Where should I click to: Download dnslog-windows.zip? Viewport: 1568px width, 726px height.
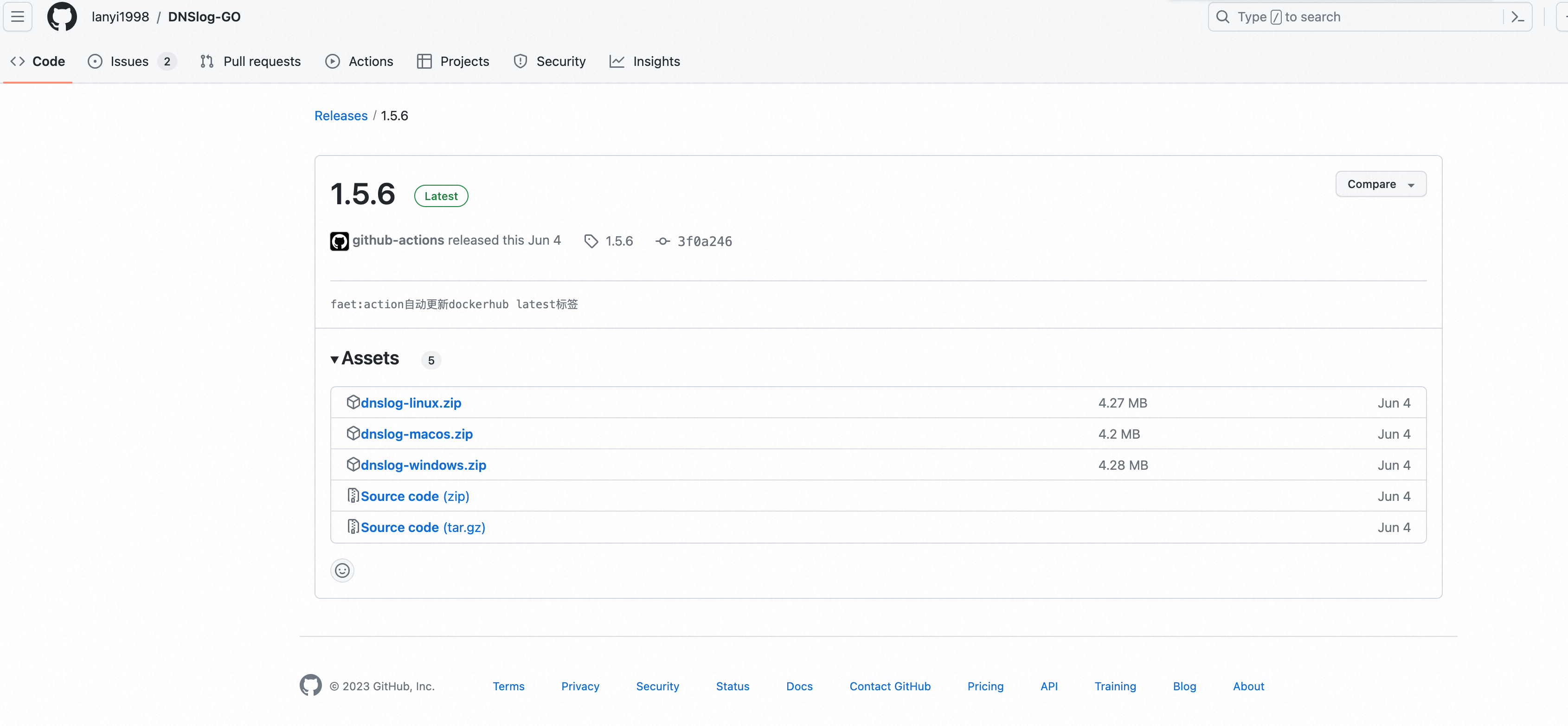[x=423, y=465]
